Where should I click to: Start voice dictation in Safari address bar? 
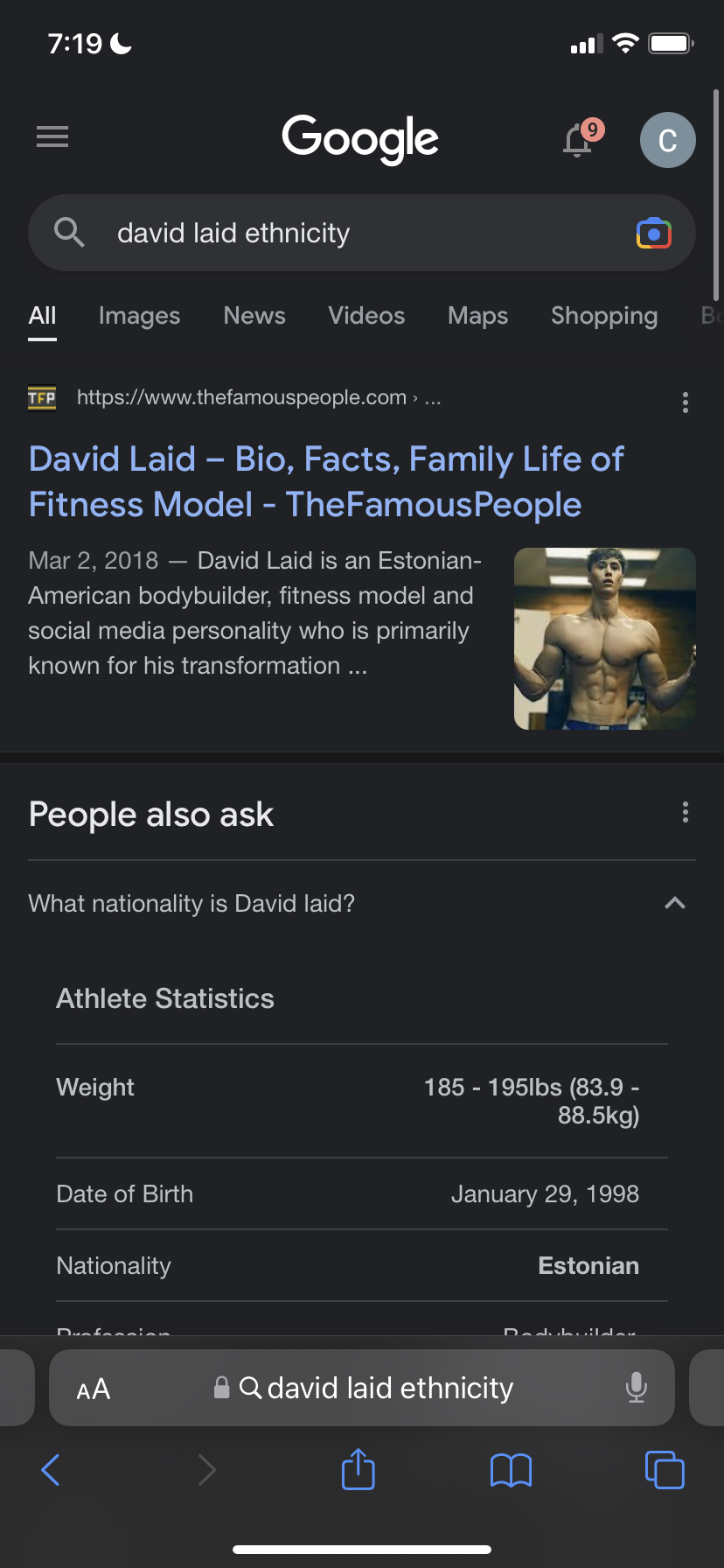[x=637, y=1388]
